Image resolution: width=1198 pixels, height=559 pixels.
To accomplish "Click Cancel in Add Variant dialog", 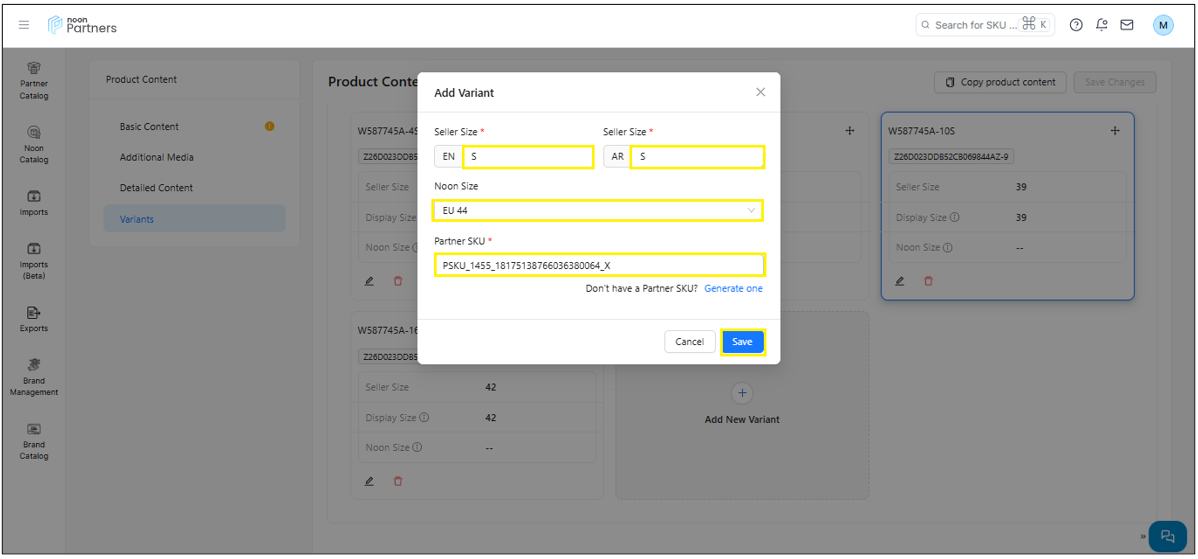I will click(689, 342).
